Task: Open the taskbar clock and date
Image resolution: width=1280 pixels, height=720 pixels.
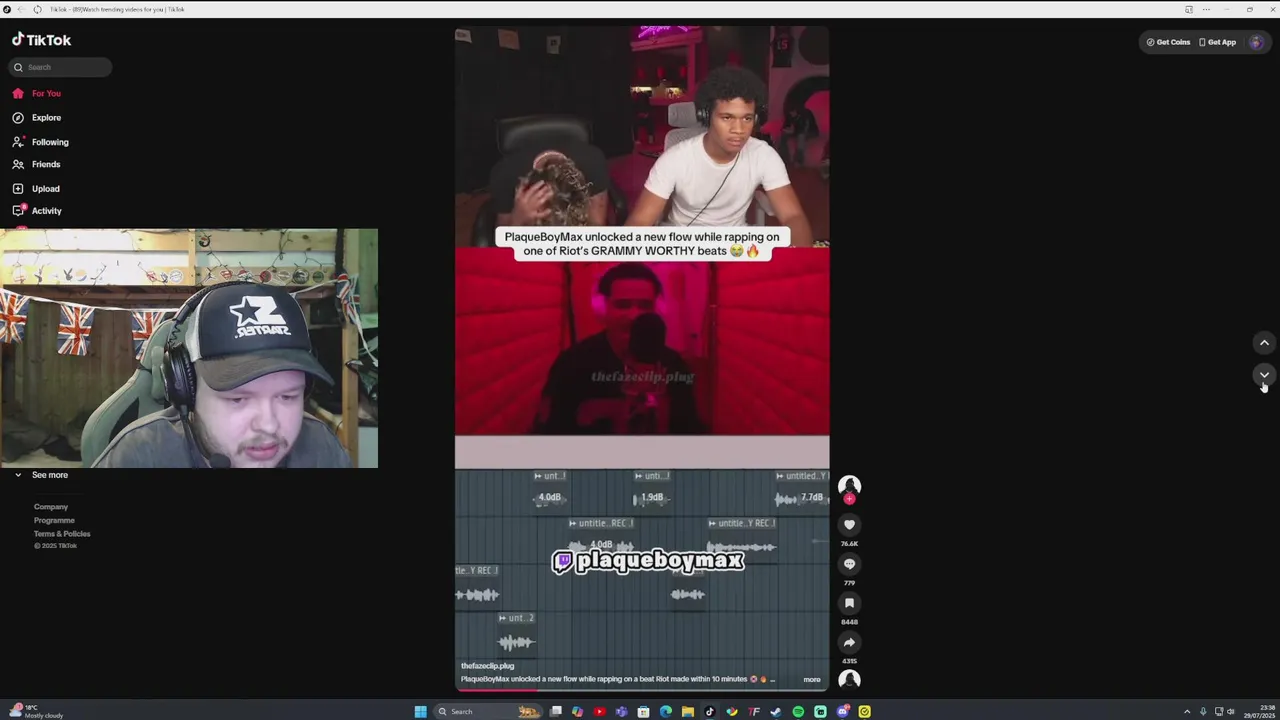Action: click(1259, 711)
